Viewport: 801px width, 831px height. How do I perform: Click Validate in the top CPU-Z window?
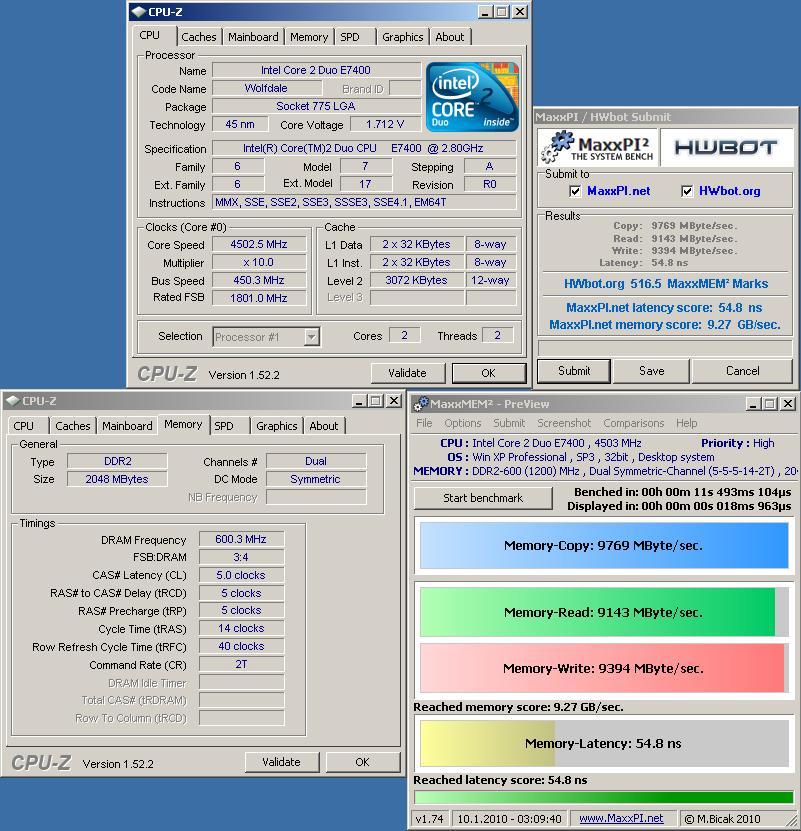(407, 373)
